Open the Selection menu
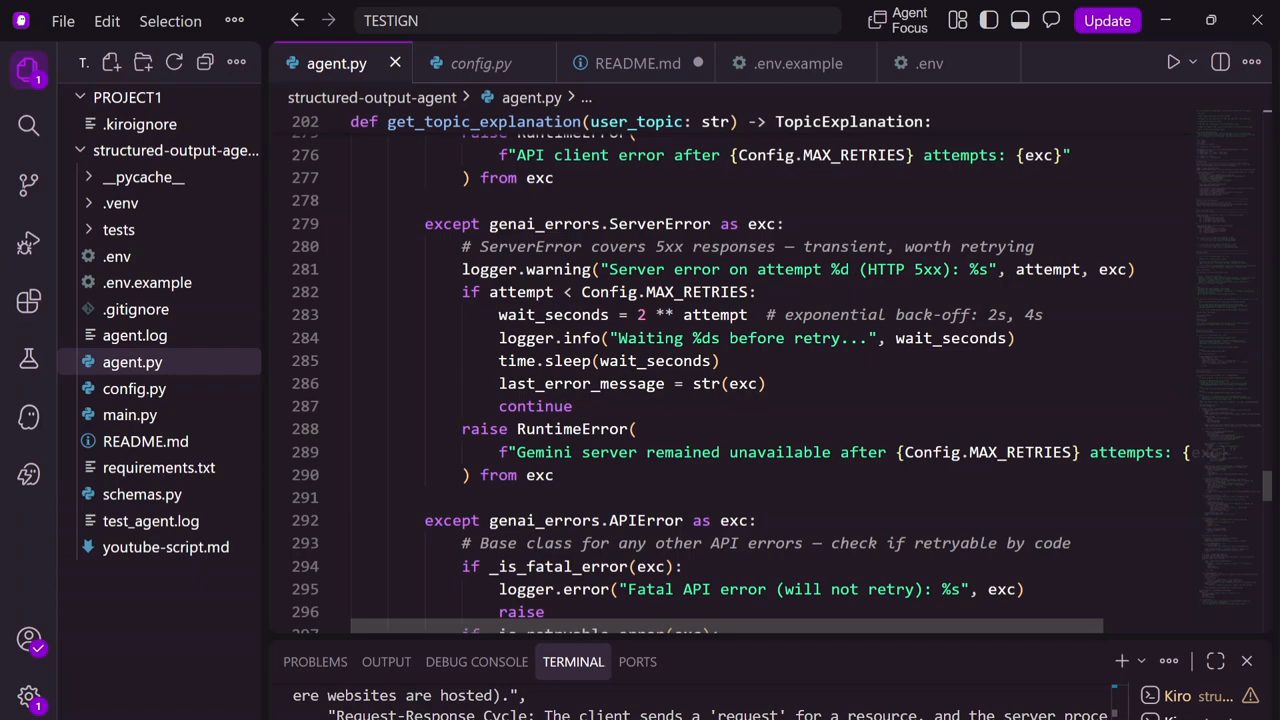1280x720 pixels. click(170, 20)
